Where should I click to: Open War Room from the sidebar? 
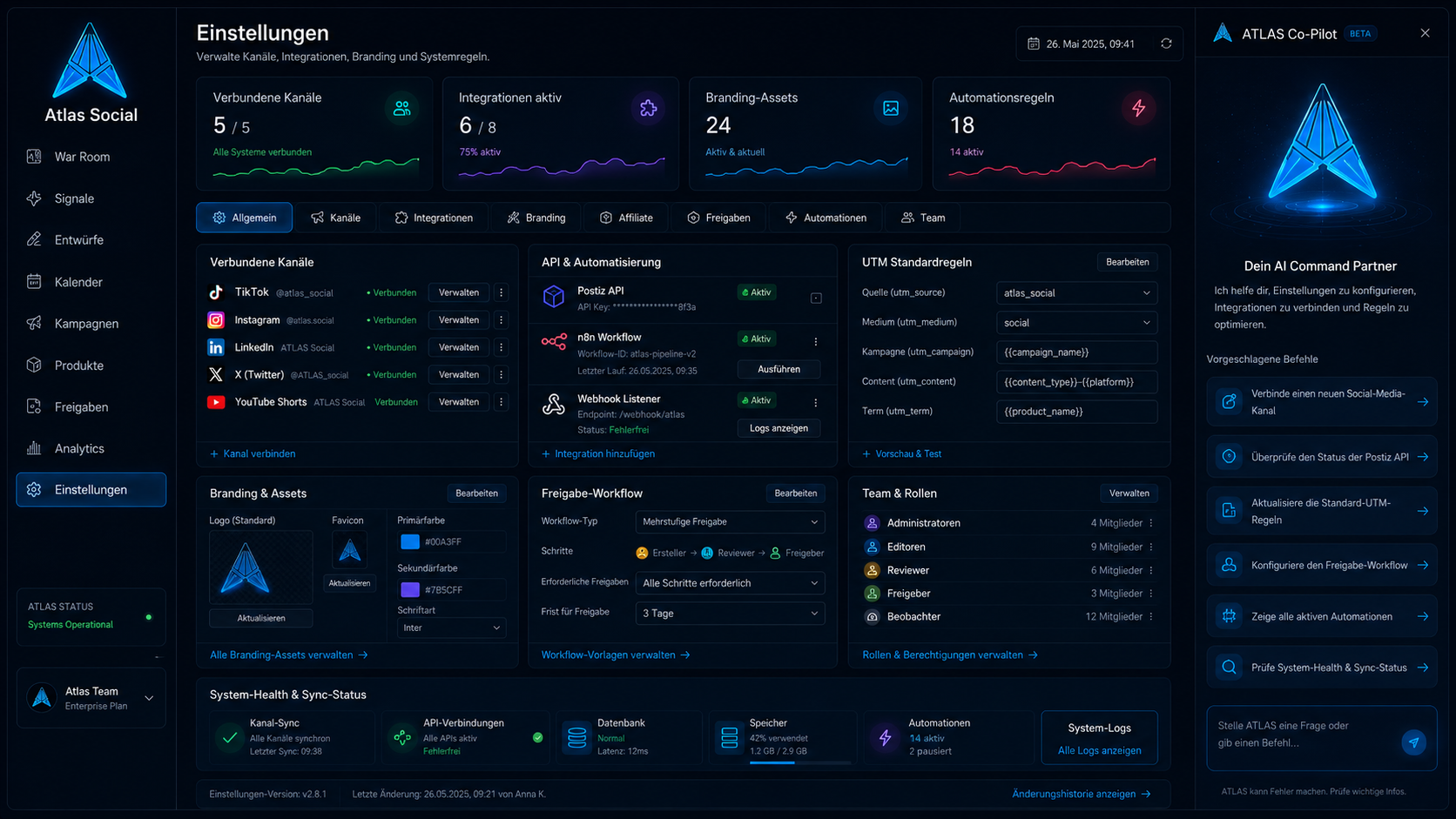click(x=91, y=157)
